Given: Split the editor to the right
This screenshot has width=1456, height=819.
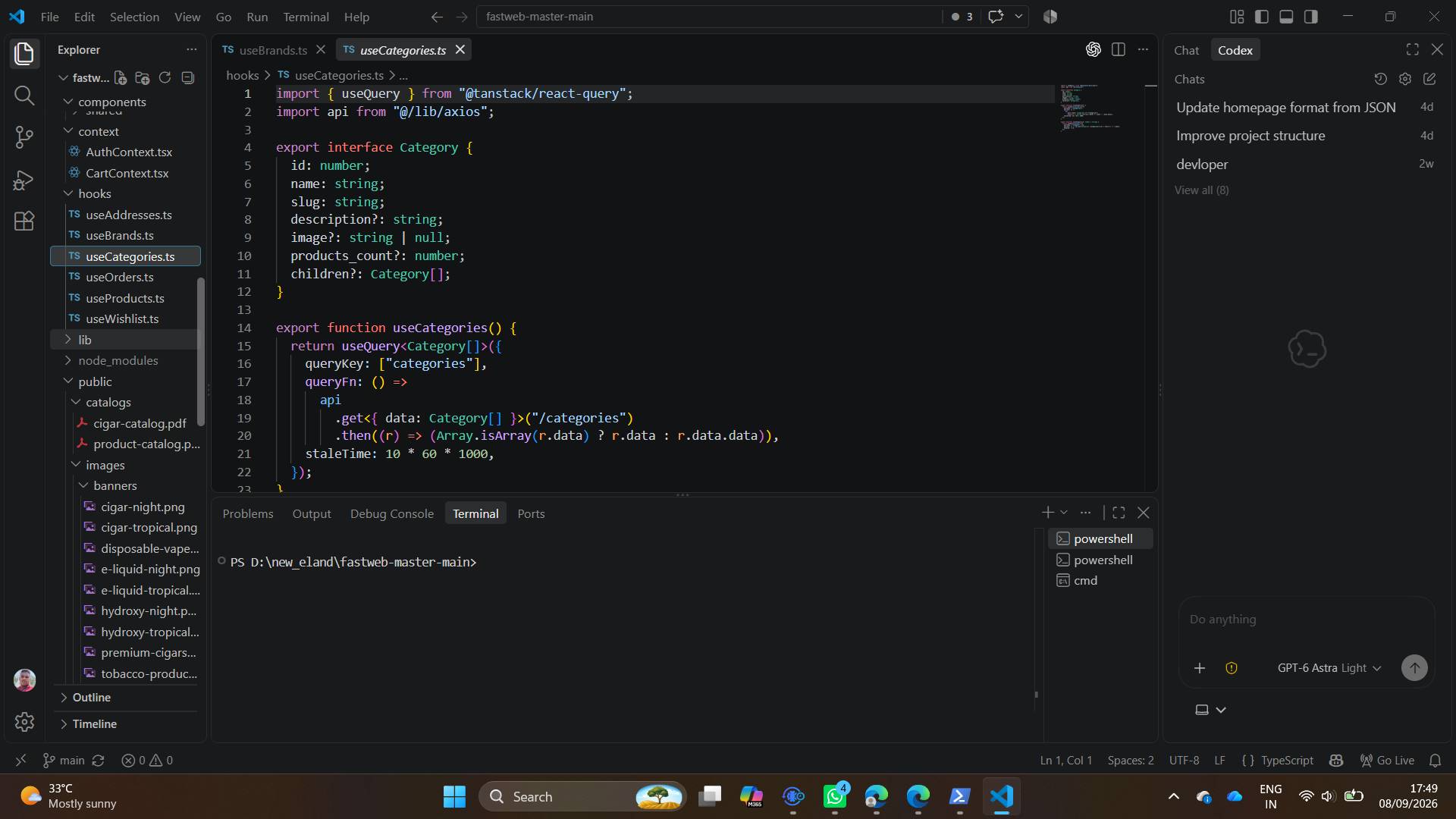Looking at the screenshot, I should (1118, 50).
